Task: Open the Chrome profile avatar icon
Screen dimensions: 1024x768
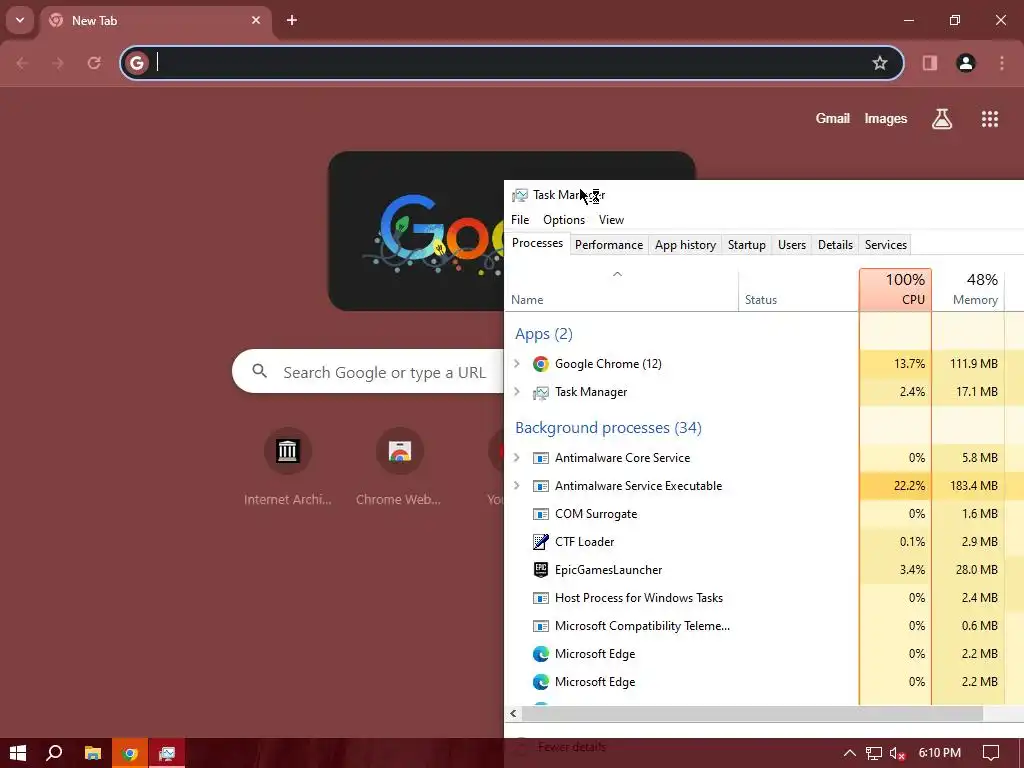Action: 966,63
